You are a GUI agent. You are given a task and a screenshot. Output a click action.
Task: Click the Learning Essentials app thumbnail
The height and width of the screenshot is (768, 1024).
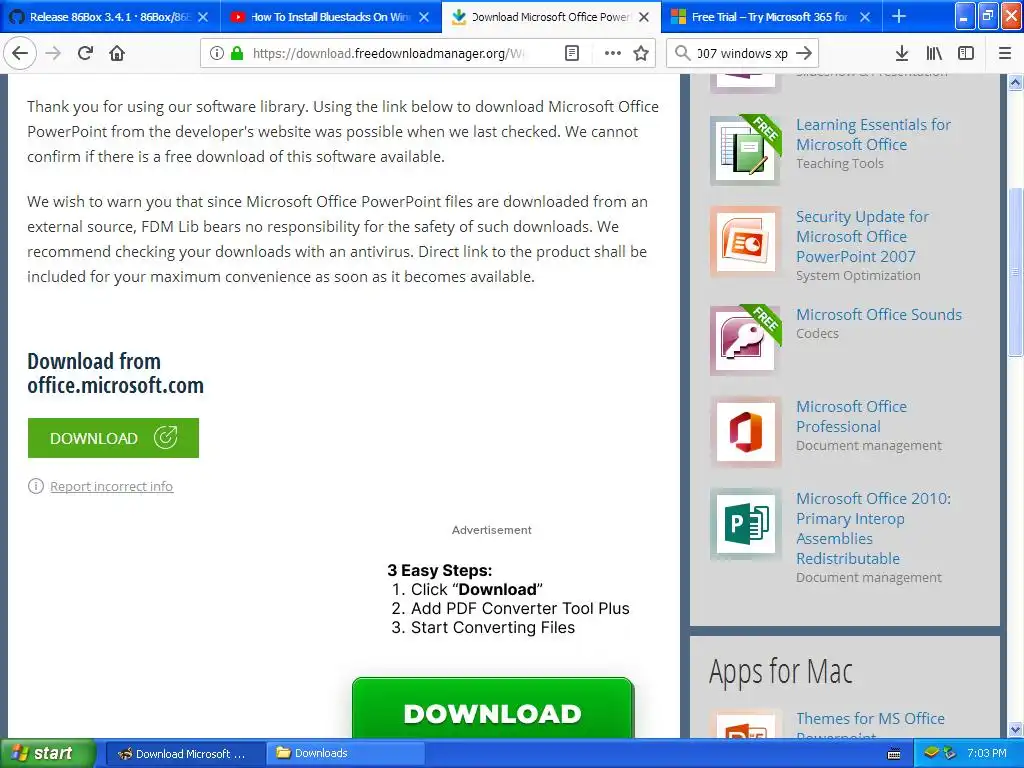click(745, 150)
